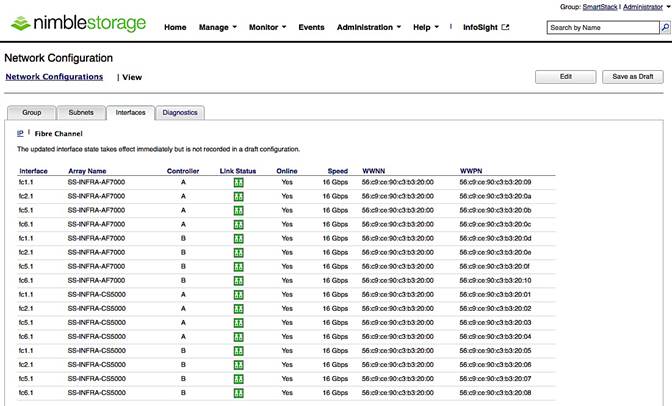
Task: Switch to the Subnets tab
Action: 81,113
